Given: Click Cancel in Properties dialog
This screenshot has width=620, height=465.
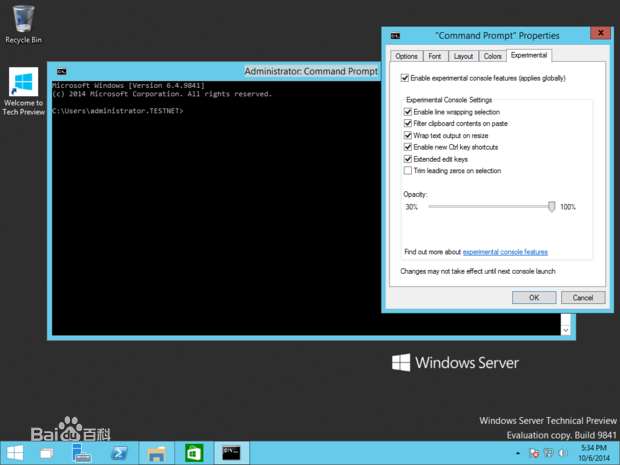Looking at the screenshot, I should pyautogui.click(x=583, y=298).
